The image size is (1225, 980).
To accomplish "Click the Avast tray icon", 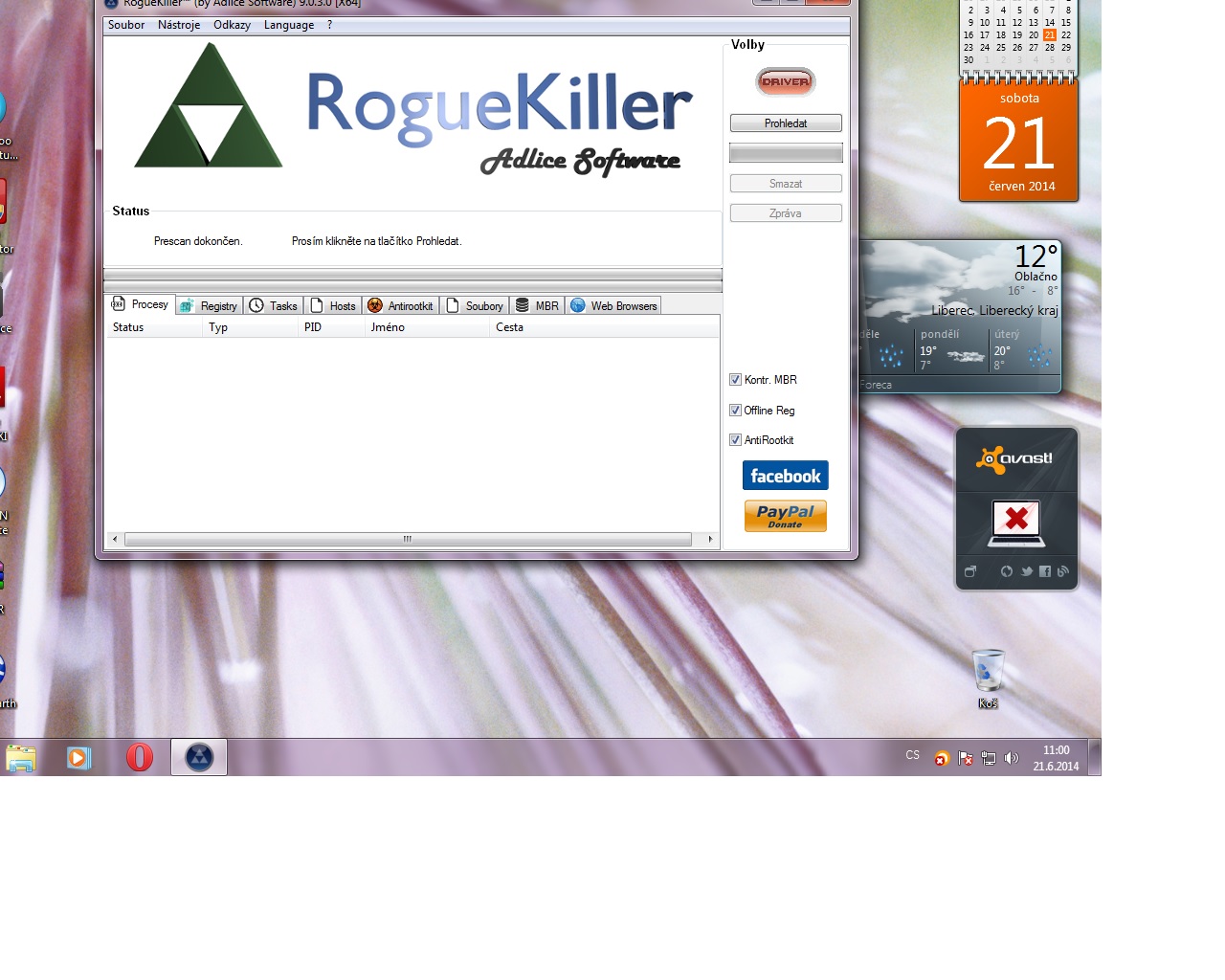I will 942,759.
